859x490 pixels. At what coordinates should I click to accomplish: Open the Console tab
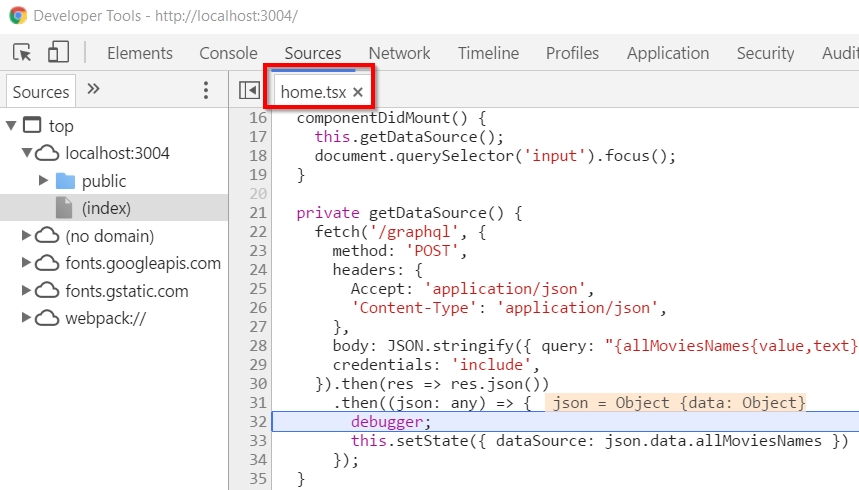[x=228, y=53]
